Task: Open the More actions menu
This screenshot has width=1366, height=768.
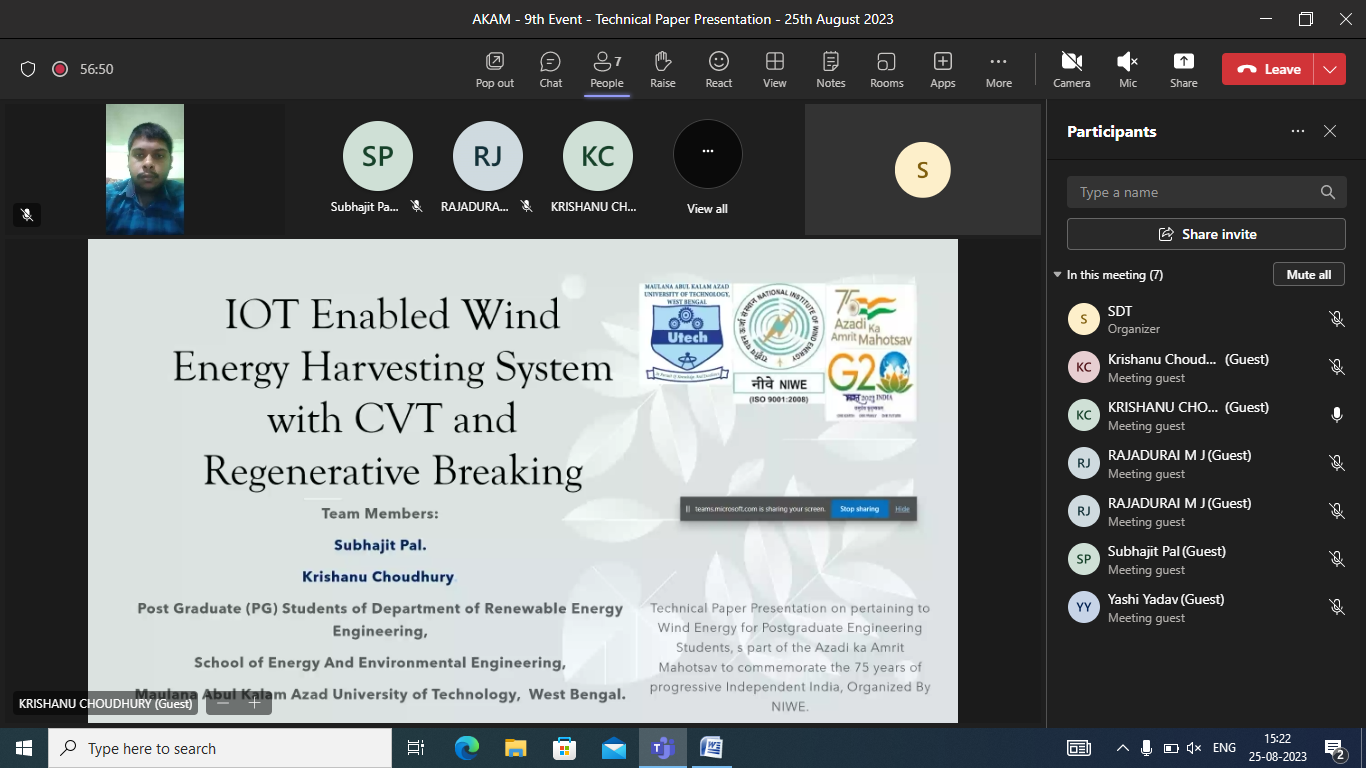Action: point(998,69)
